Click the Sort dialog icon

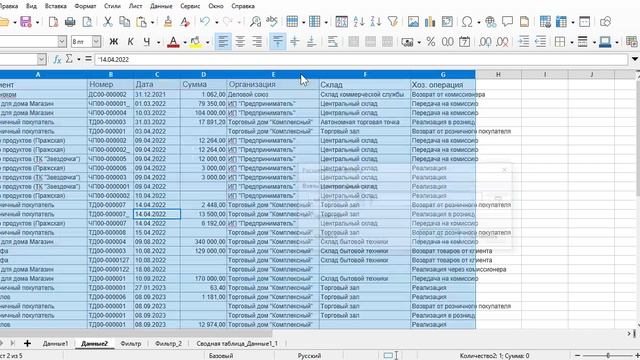tap(341, 22)
